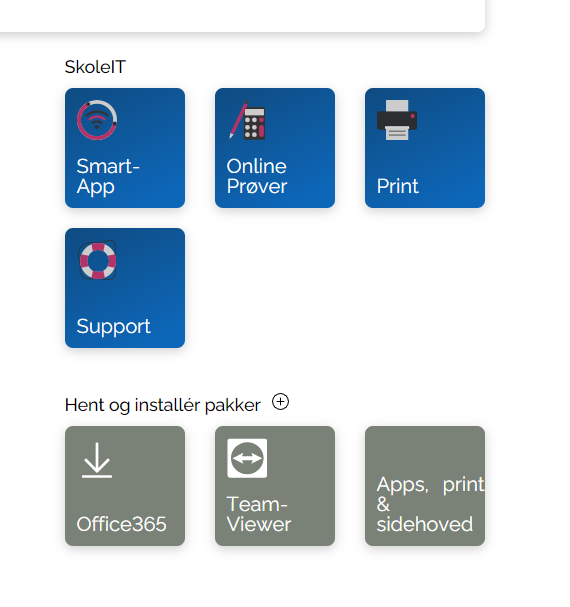Image resolution: width=570 pixels, height=607 pixels.
Task: Click blank area above Apps, print label
Action: 425,451
